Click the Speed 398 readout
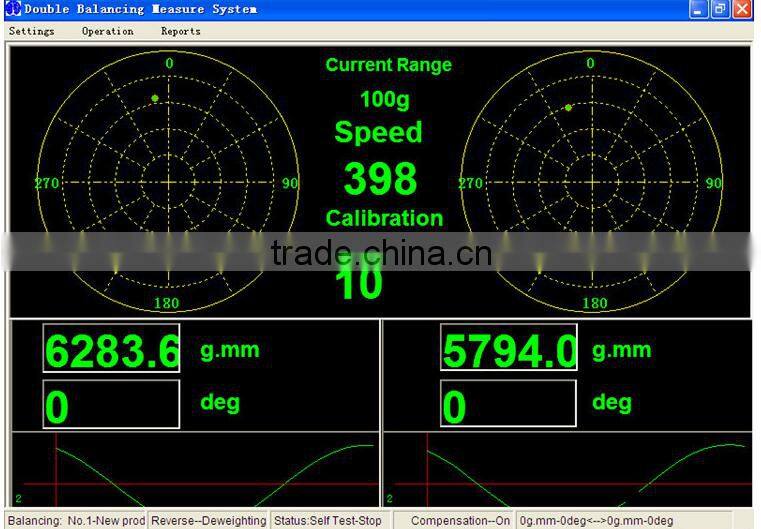The image size is (761, 529). pyautogui.click(x=381, y=179)
